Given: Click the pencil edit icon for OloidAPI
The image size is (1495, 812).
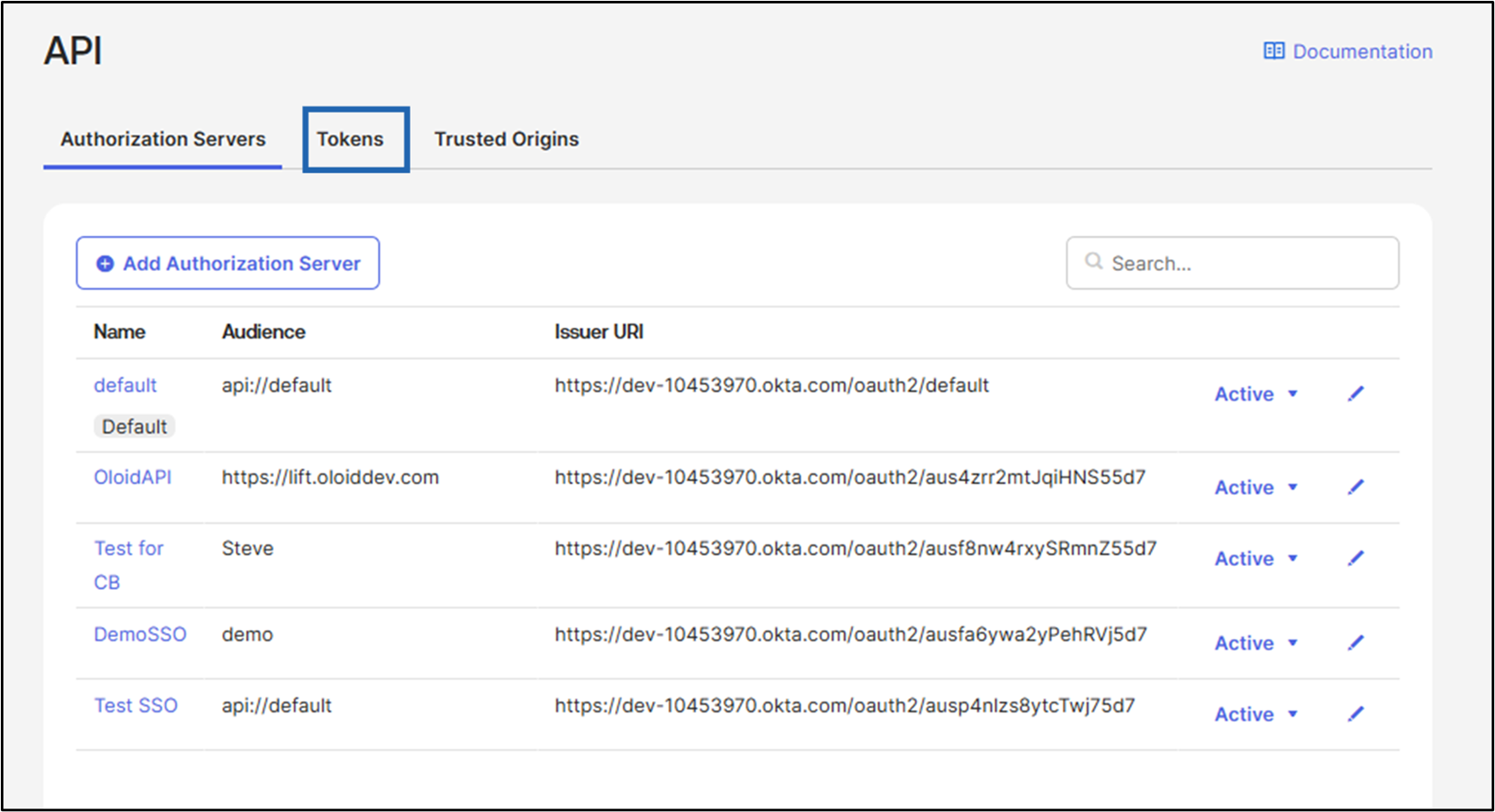Looking at the screenshot, I should 1355,487.
